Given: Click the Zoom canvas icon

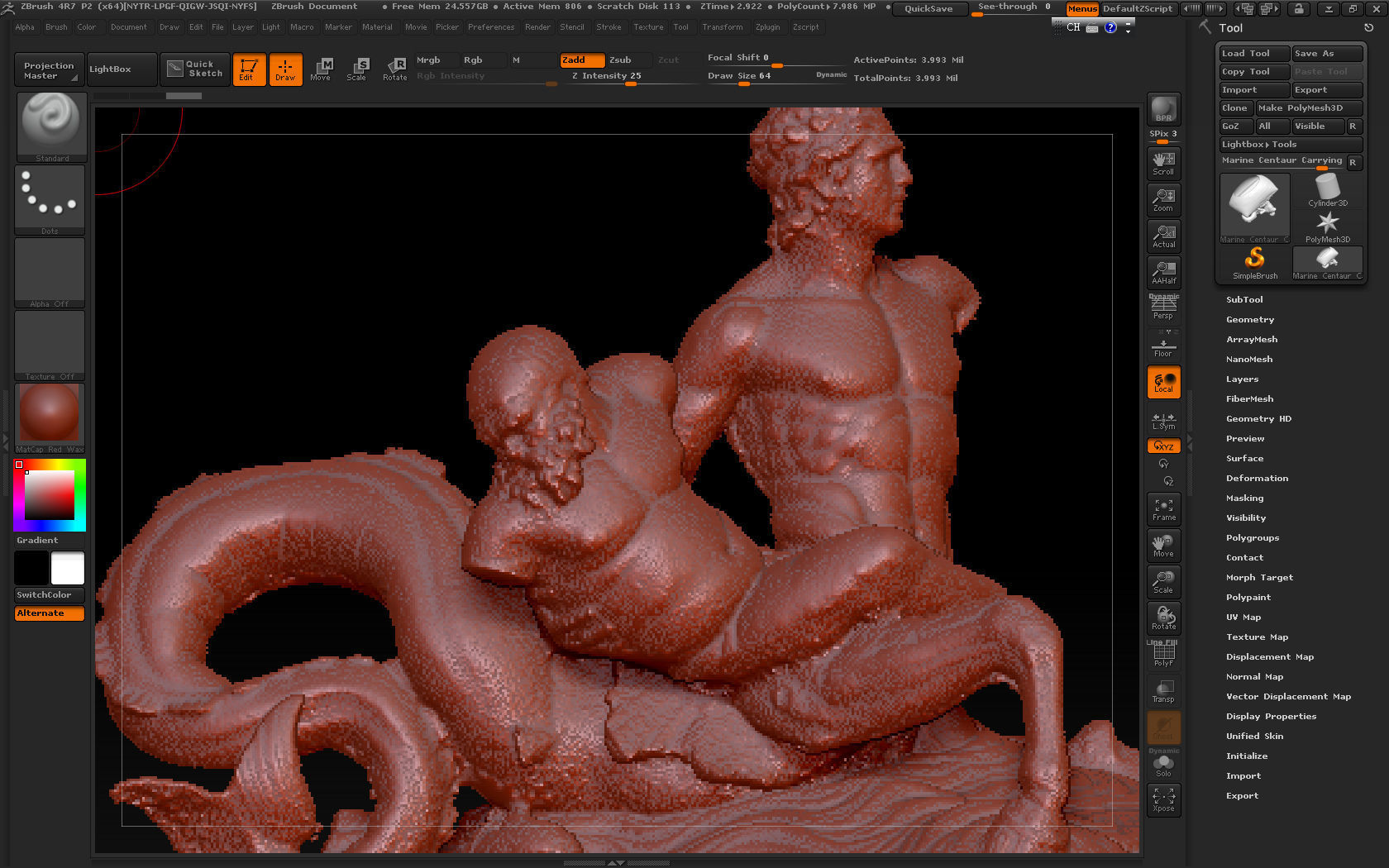Looking at the screenshot, I should 1163,200.
